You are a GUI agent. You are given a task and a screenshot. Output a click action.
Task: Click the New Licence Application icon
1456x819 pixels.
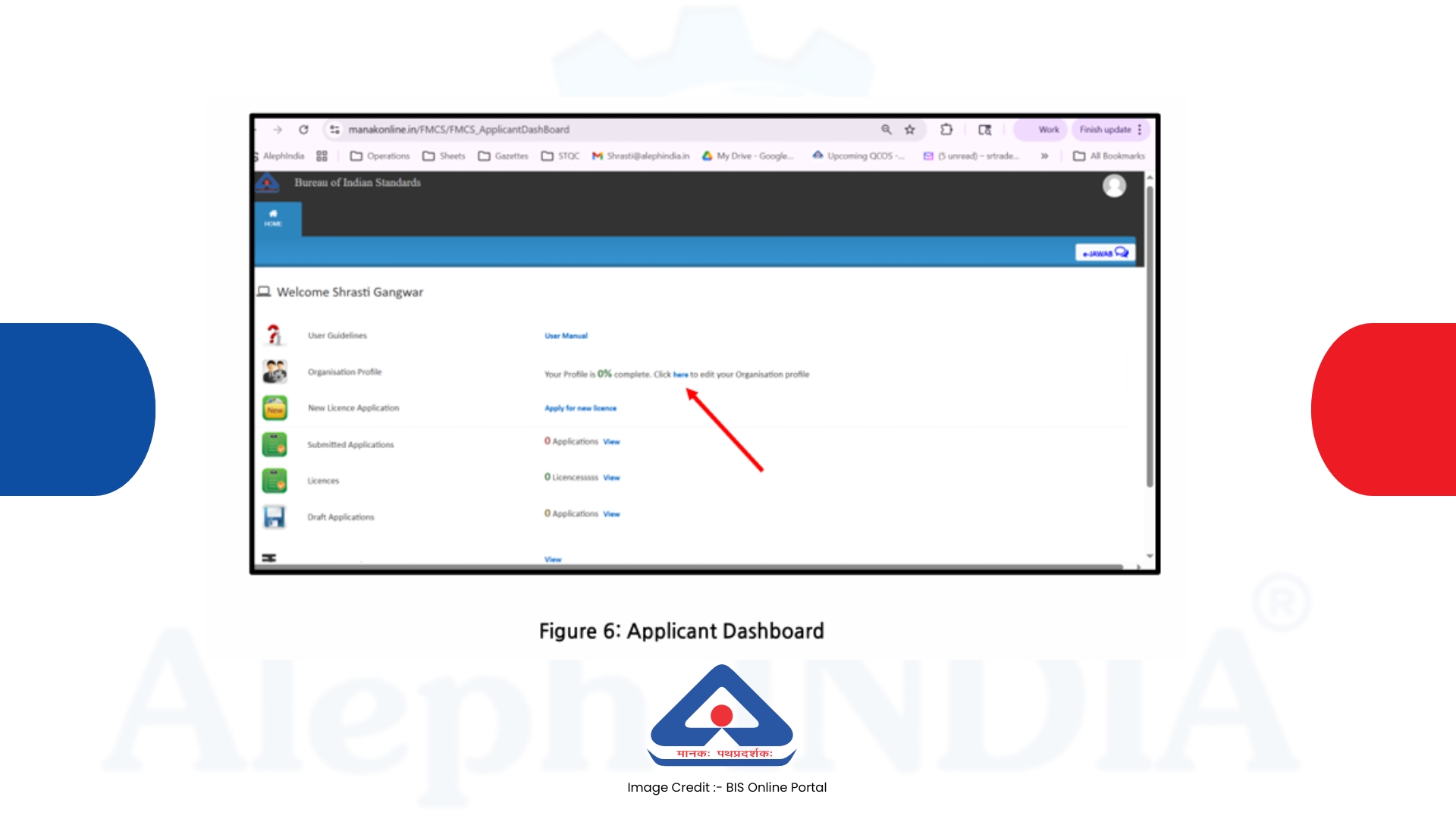[275, 408]
